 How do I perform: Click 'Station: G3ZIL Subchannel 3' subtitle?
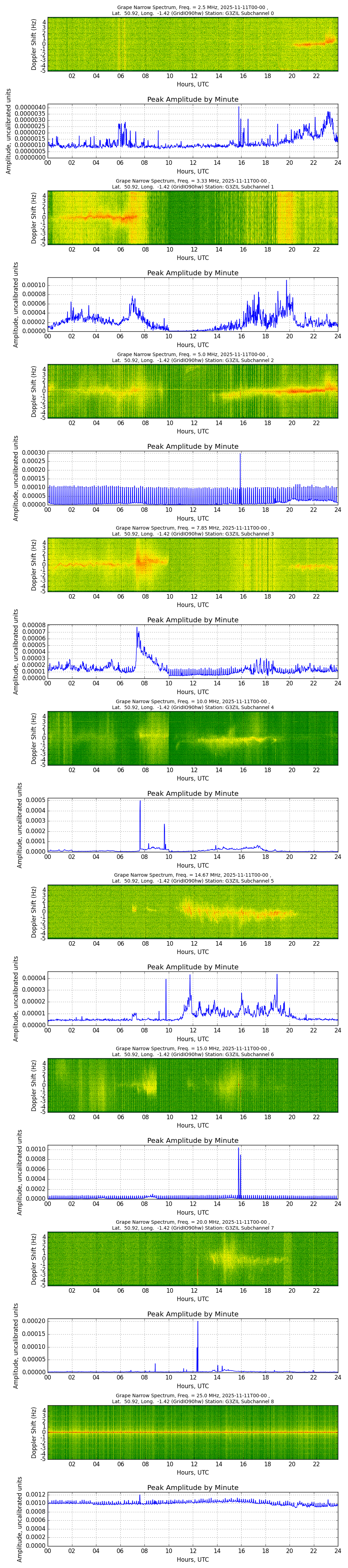pyautogui.click(x=239, y=534)
